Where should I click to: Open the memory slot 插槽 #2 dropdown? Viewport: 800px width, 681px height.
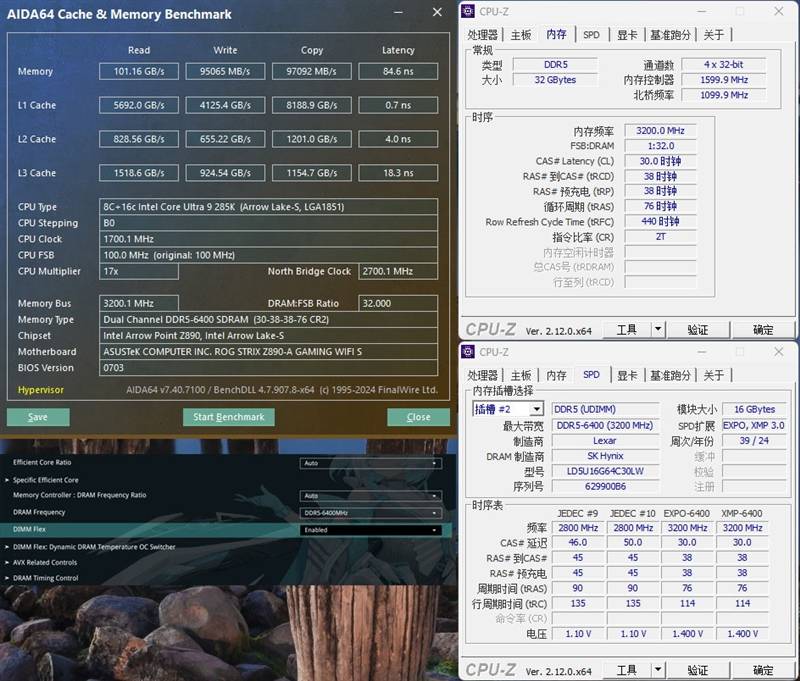tap(536, 409)
